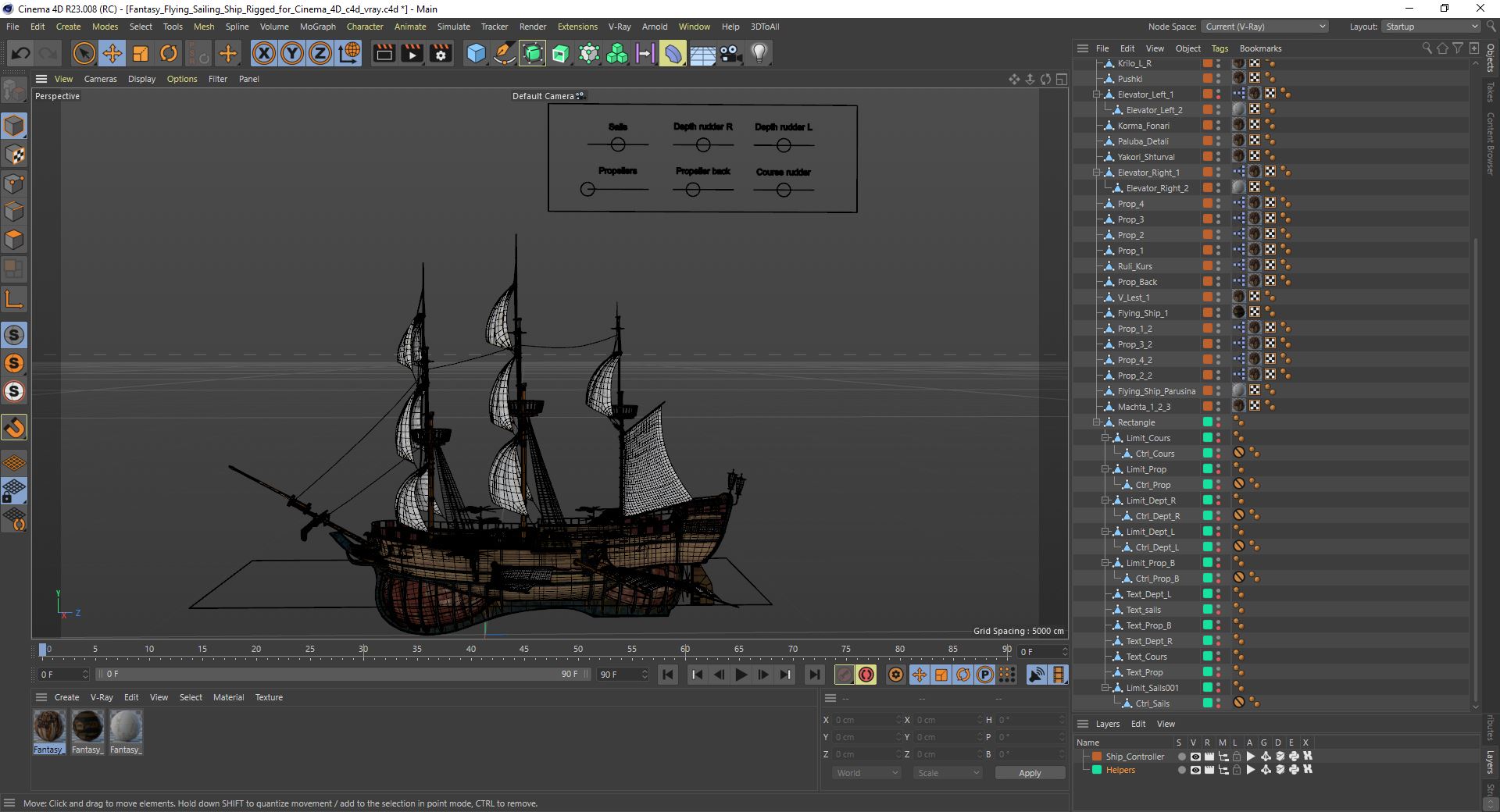Click the Make Editable icon
The height and width of the screenshot is (812, 1500).
click(14, 91)
